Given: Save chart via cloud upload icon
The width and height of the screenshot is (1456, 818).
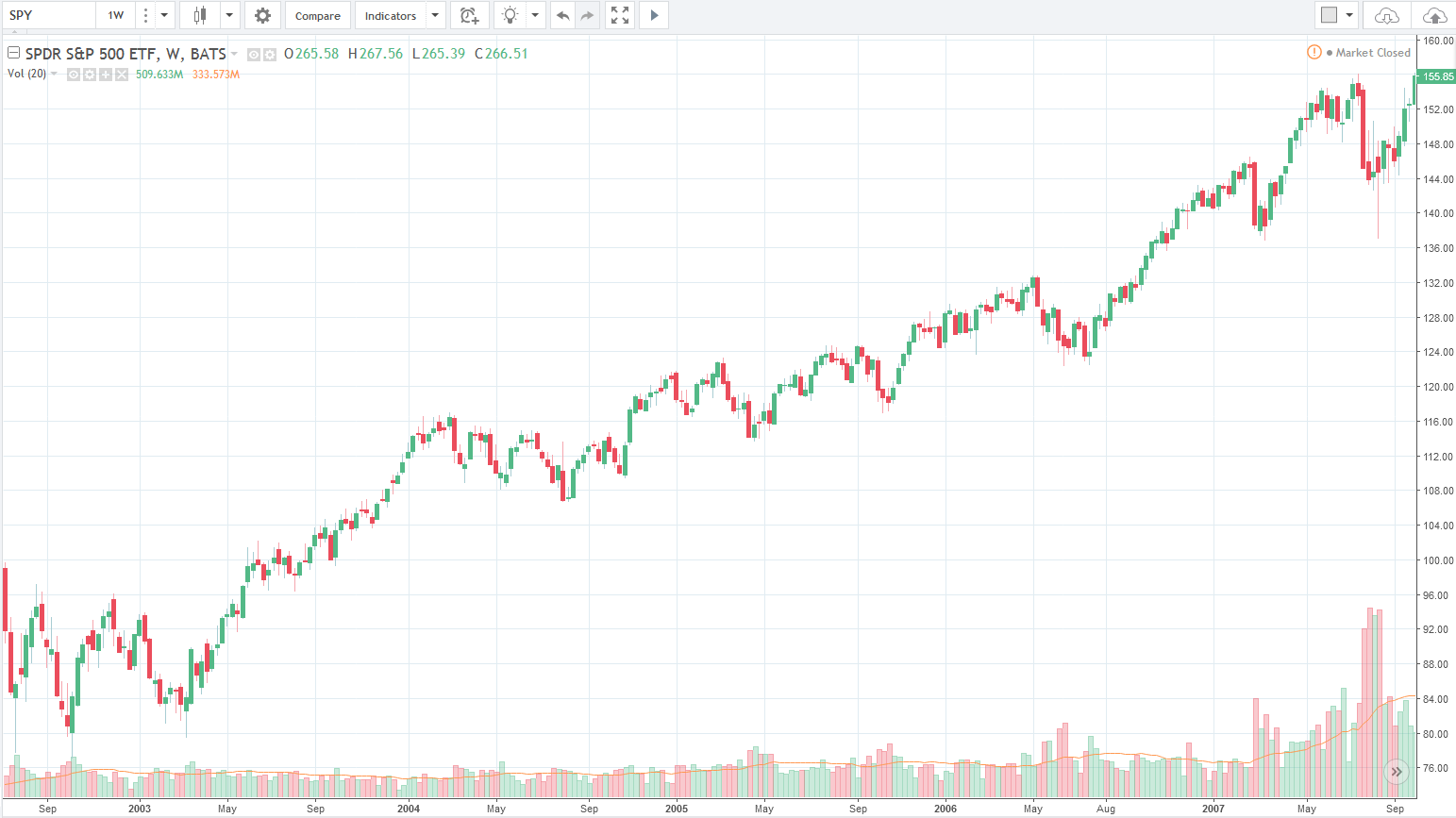Looking at the screenshot, I should (x=1434, y=15).
